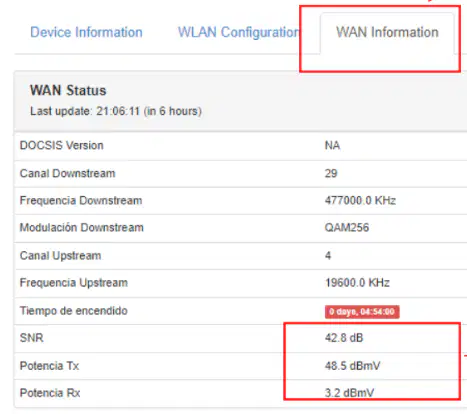Click the Tiempo de encendido label
Viewport: 467px width, 414px height.
[74, 311]
